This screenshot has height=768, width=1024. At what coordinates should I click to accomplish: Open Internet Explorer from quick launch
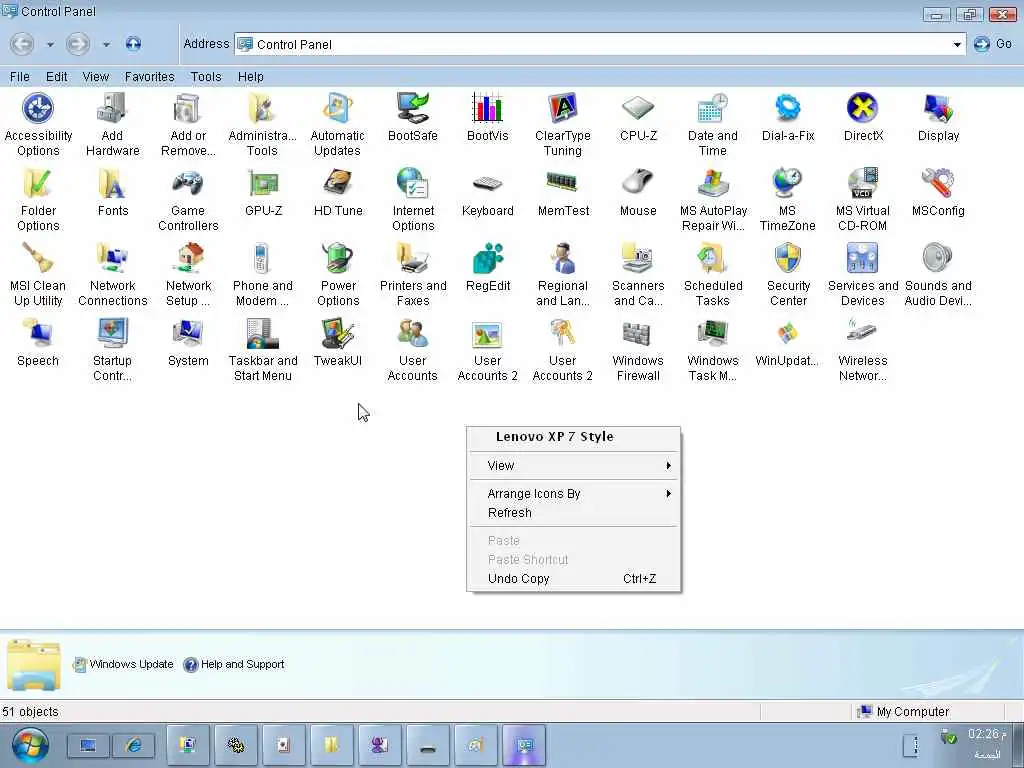[135, 745]
